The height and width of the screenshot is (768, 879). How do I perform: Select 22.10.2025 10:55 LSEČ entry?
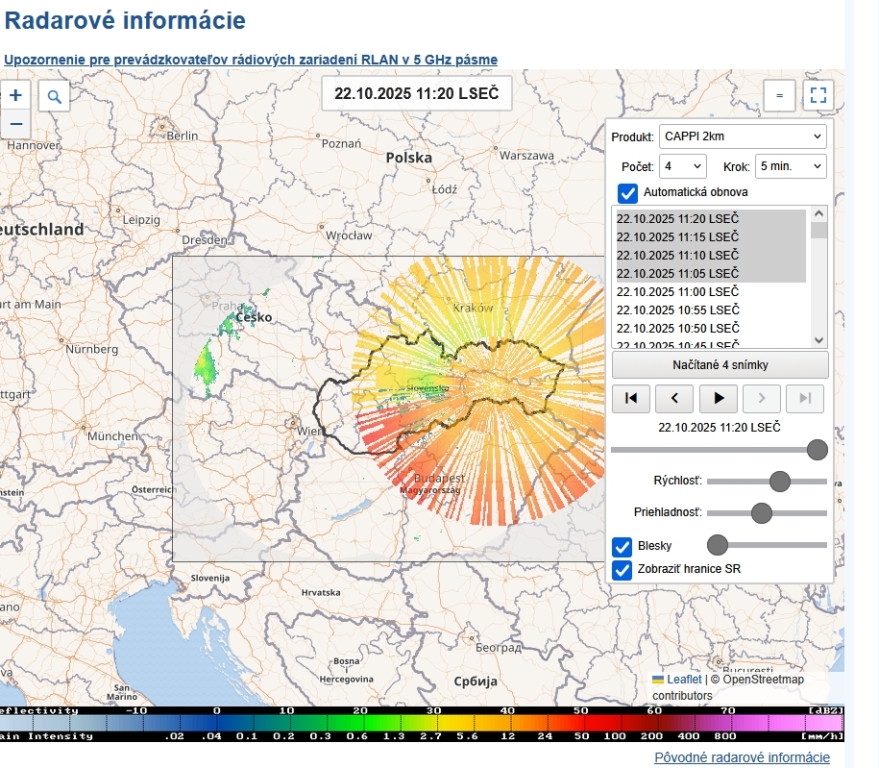(677, 309)
